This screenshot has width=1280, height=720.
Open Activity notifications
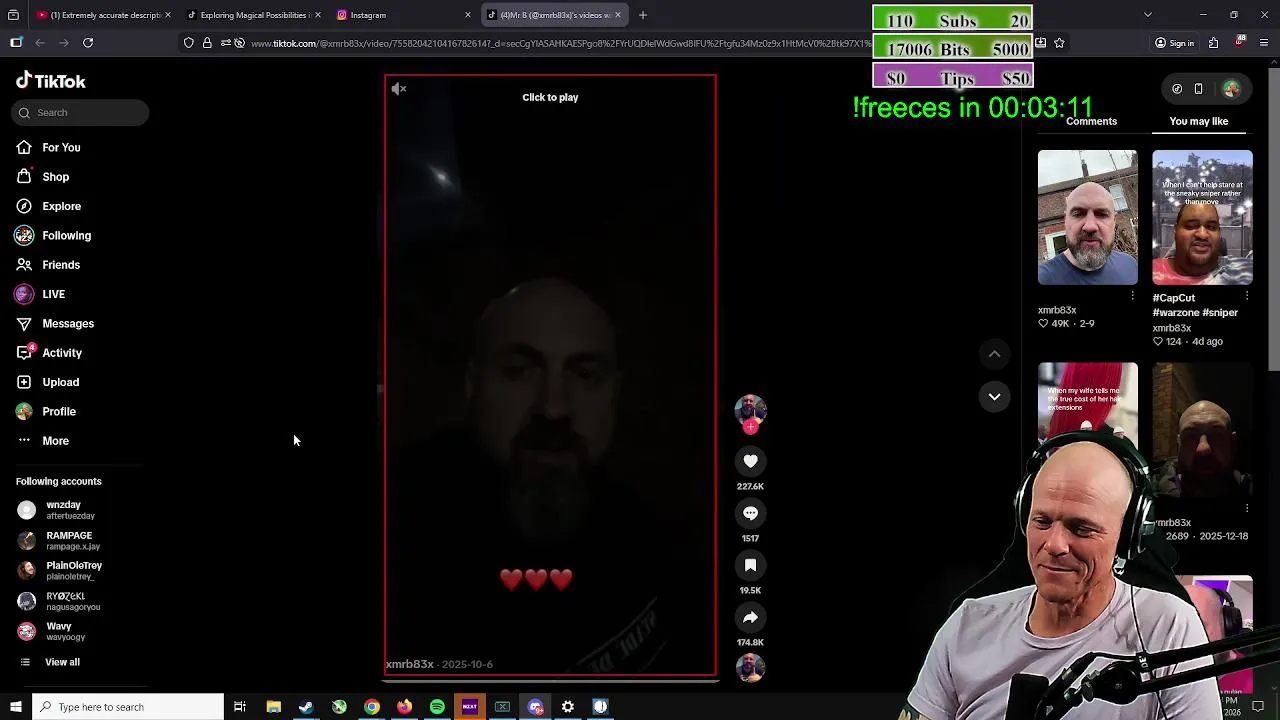(61, 353)
